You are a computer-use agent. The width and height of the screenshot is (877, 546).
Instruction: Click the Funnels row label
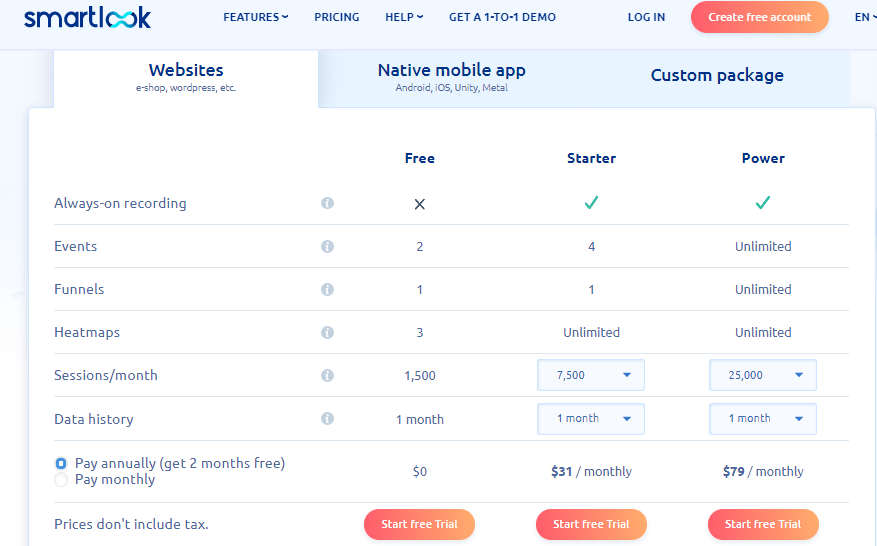point(79,289)
